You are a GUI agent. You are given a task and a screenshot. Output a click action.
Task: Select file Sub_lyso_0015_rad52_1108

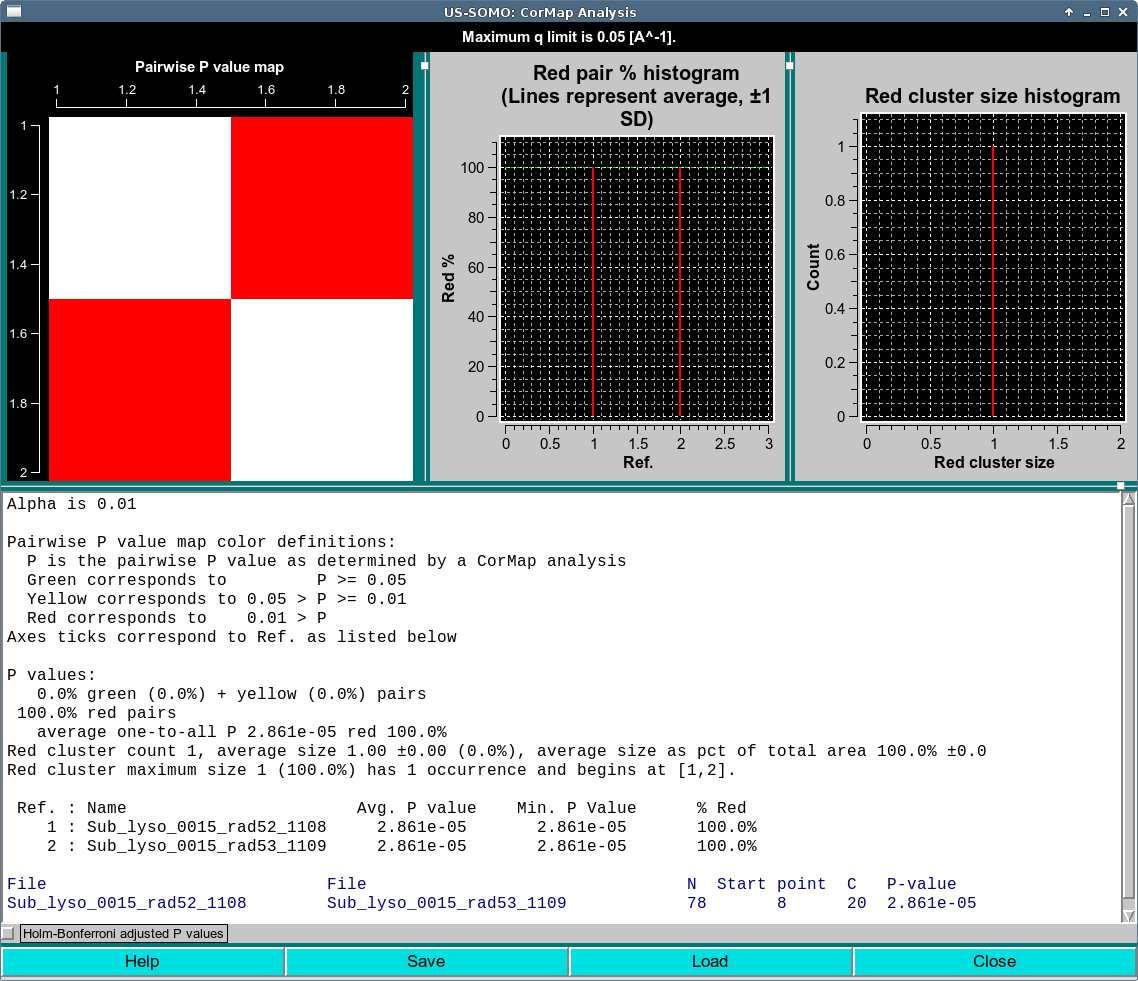click(126, 903)
